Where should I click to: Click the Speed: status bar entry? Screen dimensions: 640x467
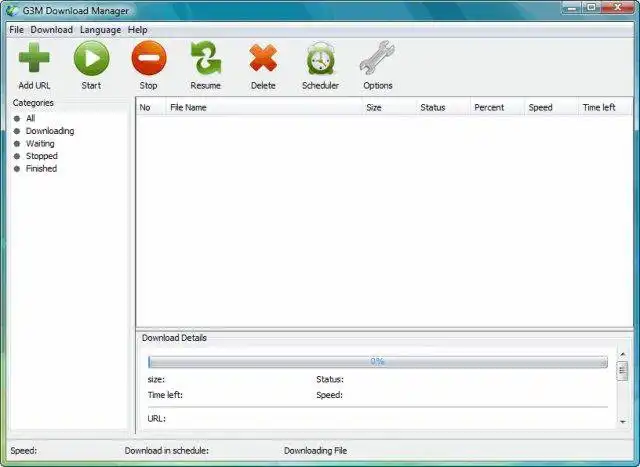24,451
